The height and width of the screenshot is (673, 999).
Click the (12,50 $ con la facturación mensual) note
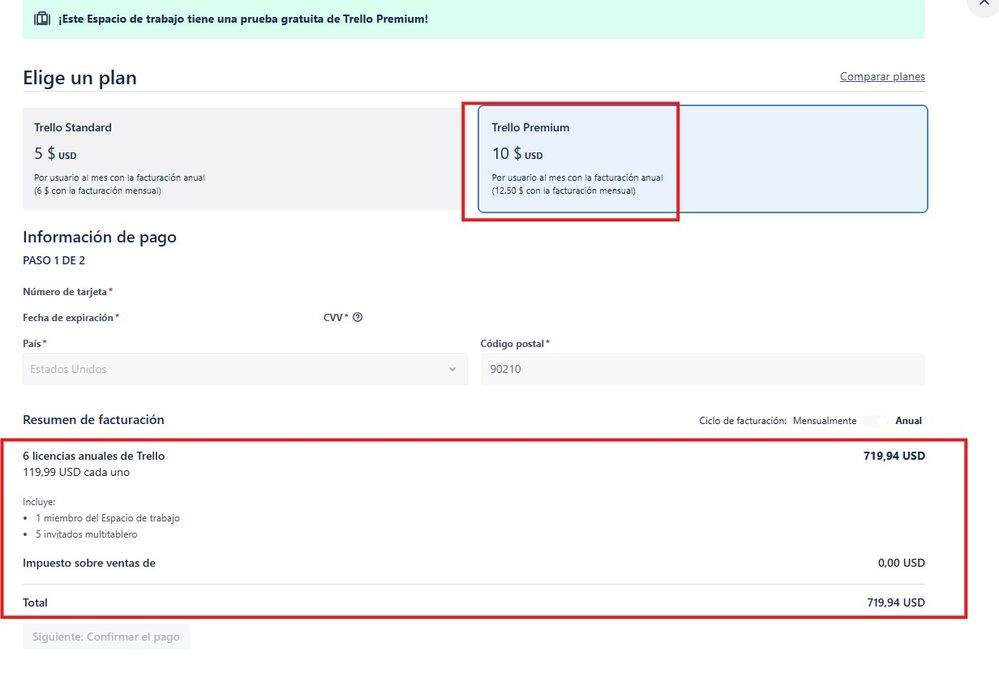pos(563,191)
